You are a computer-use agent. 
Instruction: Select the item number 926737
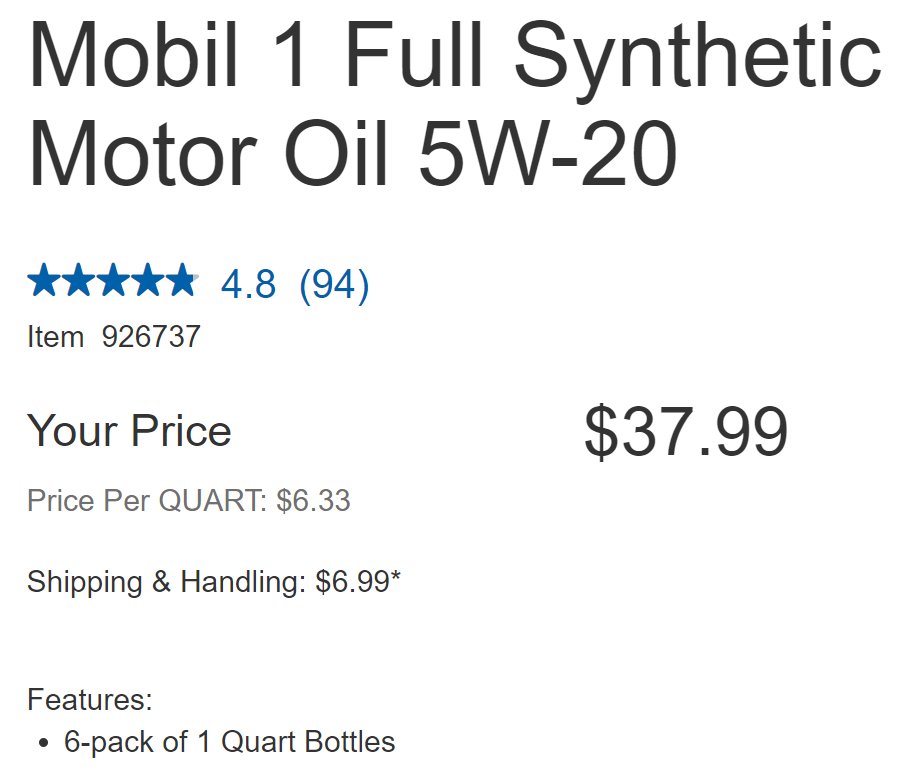(151, 337)
